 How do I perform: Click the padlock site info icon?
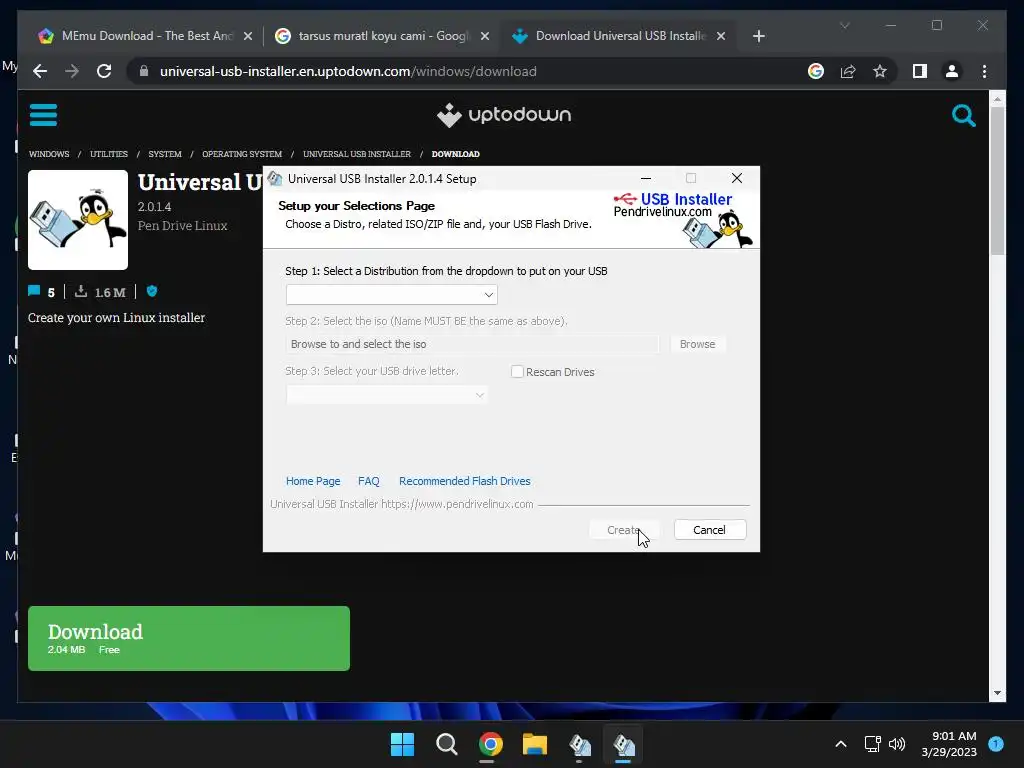144,71
